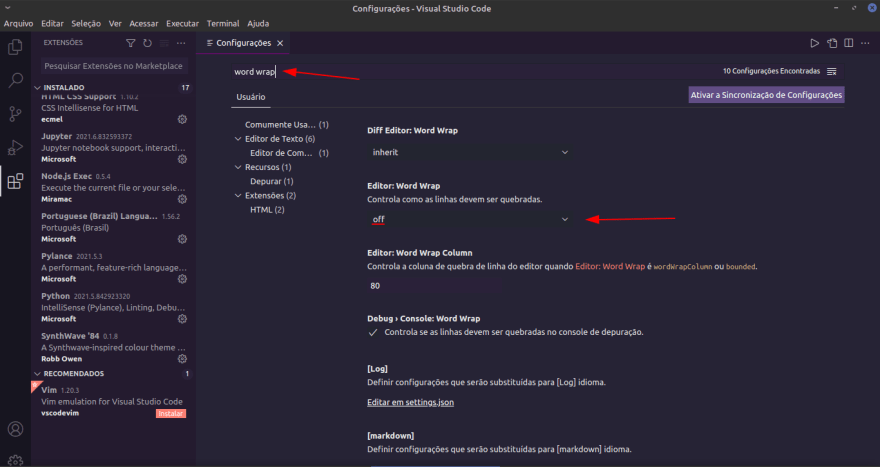Close the Configurações tab
The width and height of the screenshot is (880, 467).
(x=280, y=43)
